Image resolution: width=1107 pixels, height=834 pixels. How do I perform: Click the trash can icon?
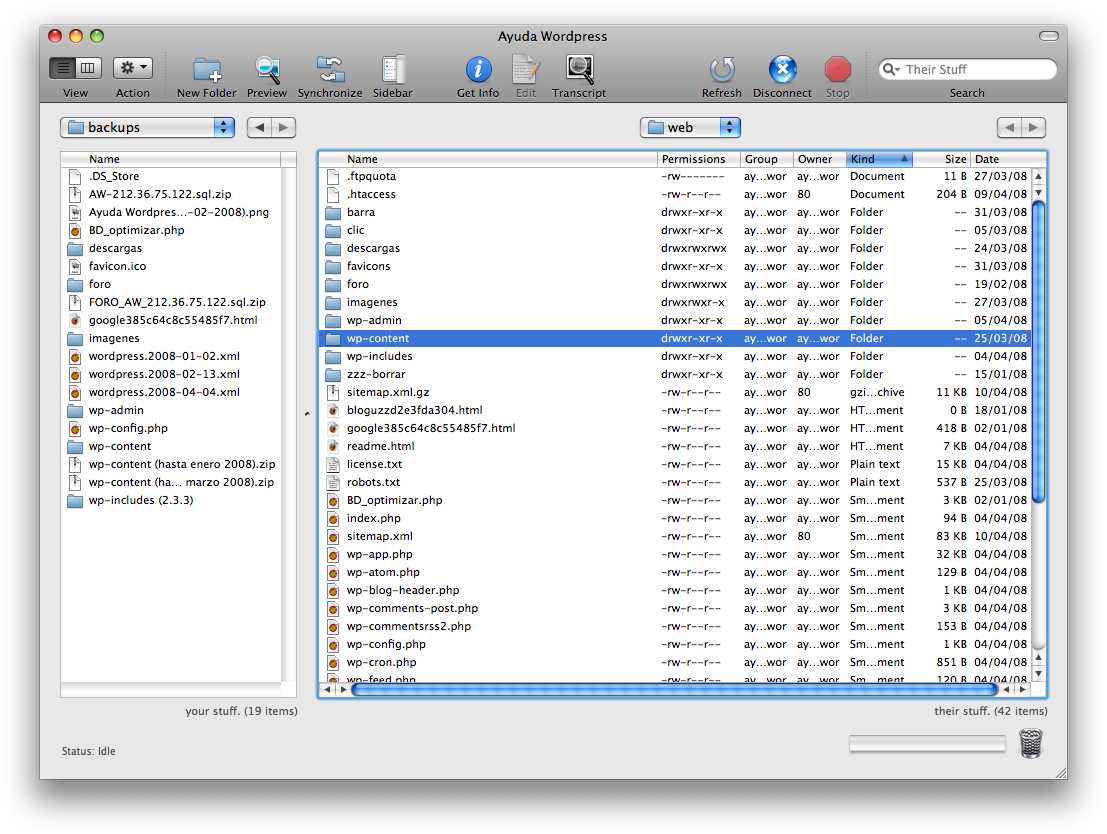click(1031, 743)
